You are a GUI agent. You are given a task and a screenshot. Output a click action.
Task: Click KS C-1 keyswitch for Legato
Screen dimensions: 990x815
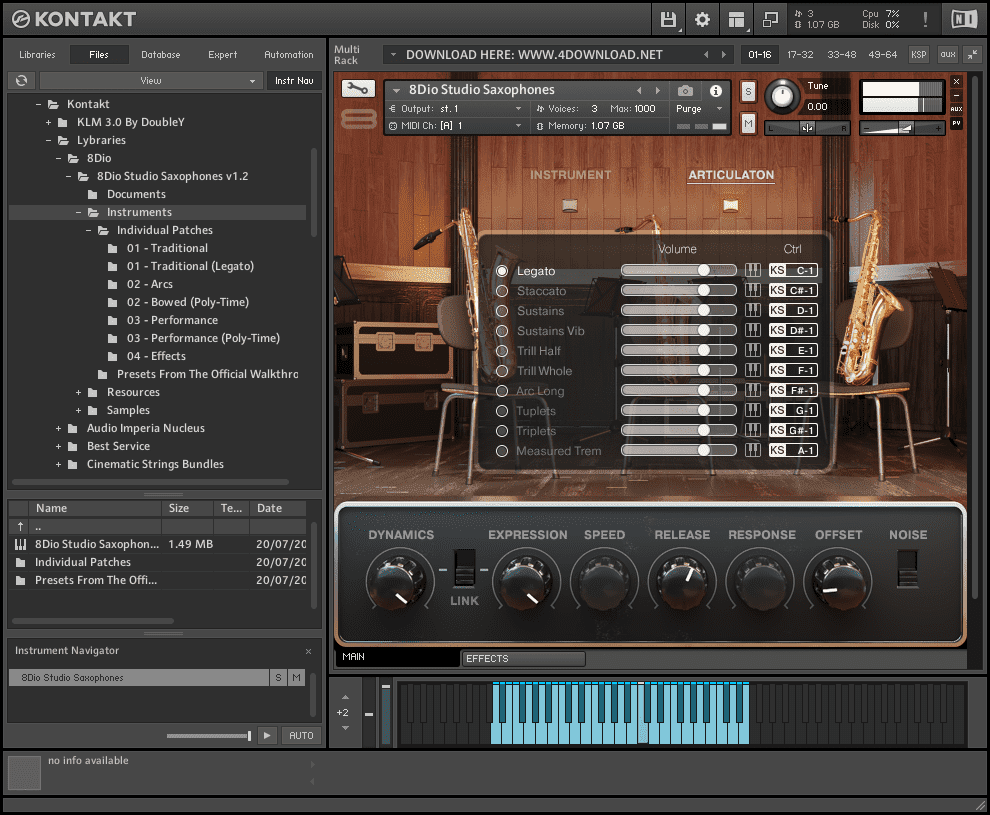pos(793,270)
